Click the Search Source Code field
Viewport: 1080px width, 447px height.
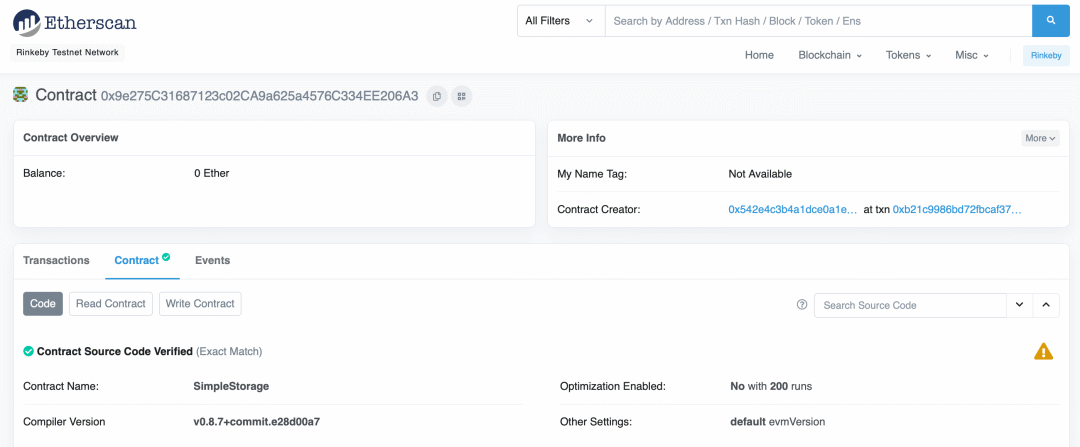pos(910,304)
